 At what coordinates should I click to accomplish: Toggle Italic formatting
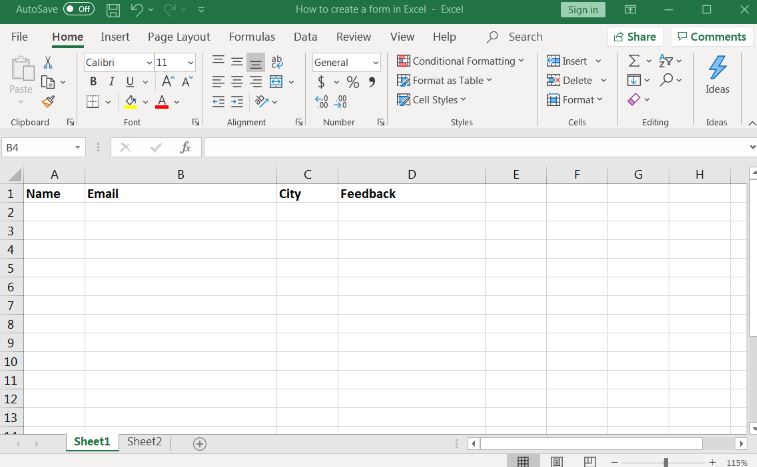tap(112, 82)
